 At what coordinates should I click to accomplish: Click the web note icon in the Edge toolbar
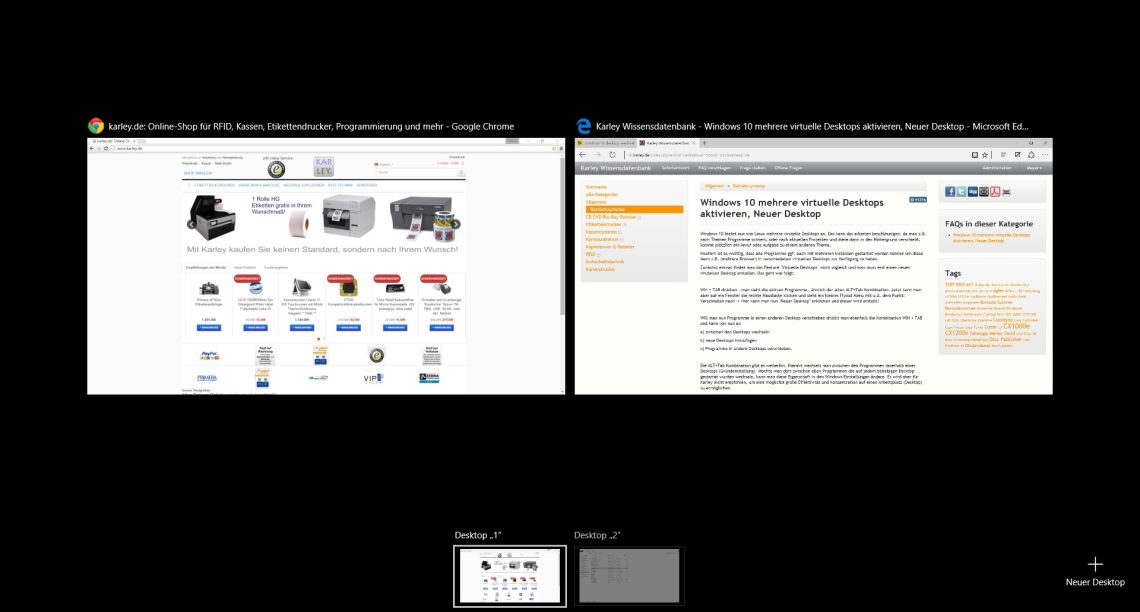(1017, 155)
